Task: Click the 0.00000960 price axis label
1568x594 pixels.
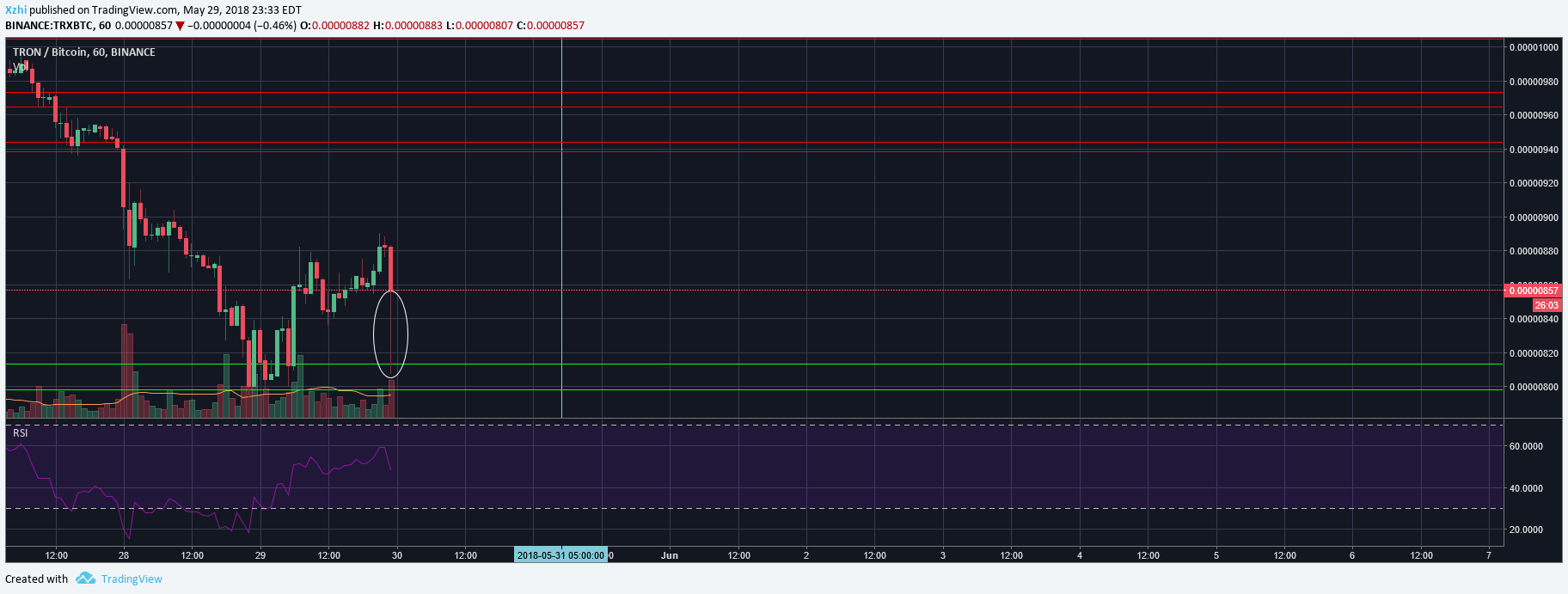Action: [1534, 115]
